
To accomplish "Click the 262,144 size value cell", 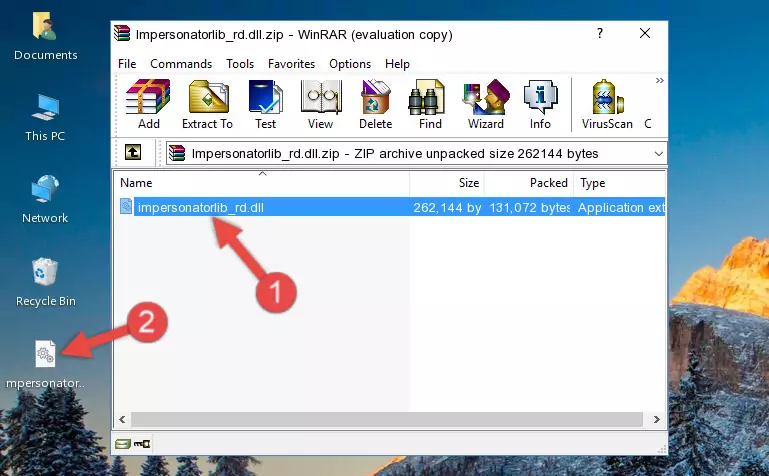I will coord(447,207).
